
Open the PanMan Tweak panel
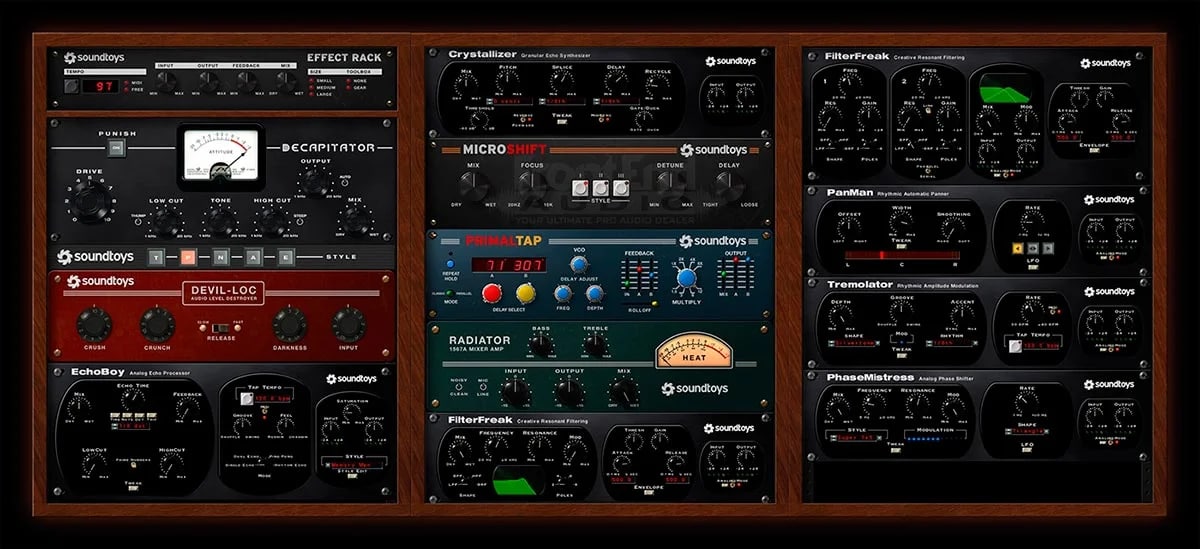(x=902, y=246)
